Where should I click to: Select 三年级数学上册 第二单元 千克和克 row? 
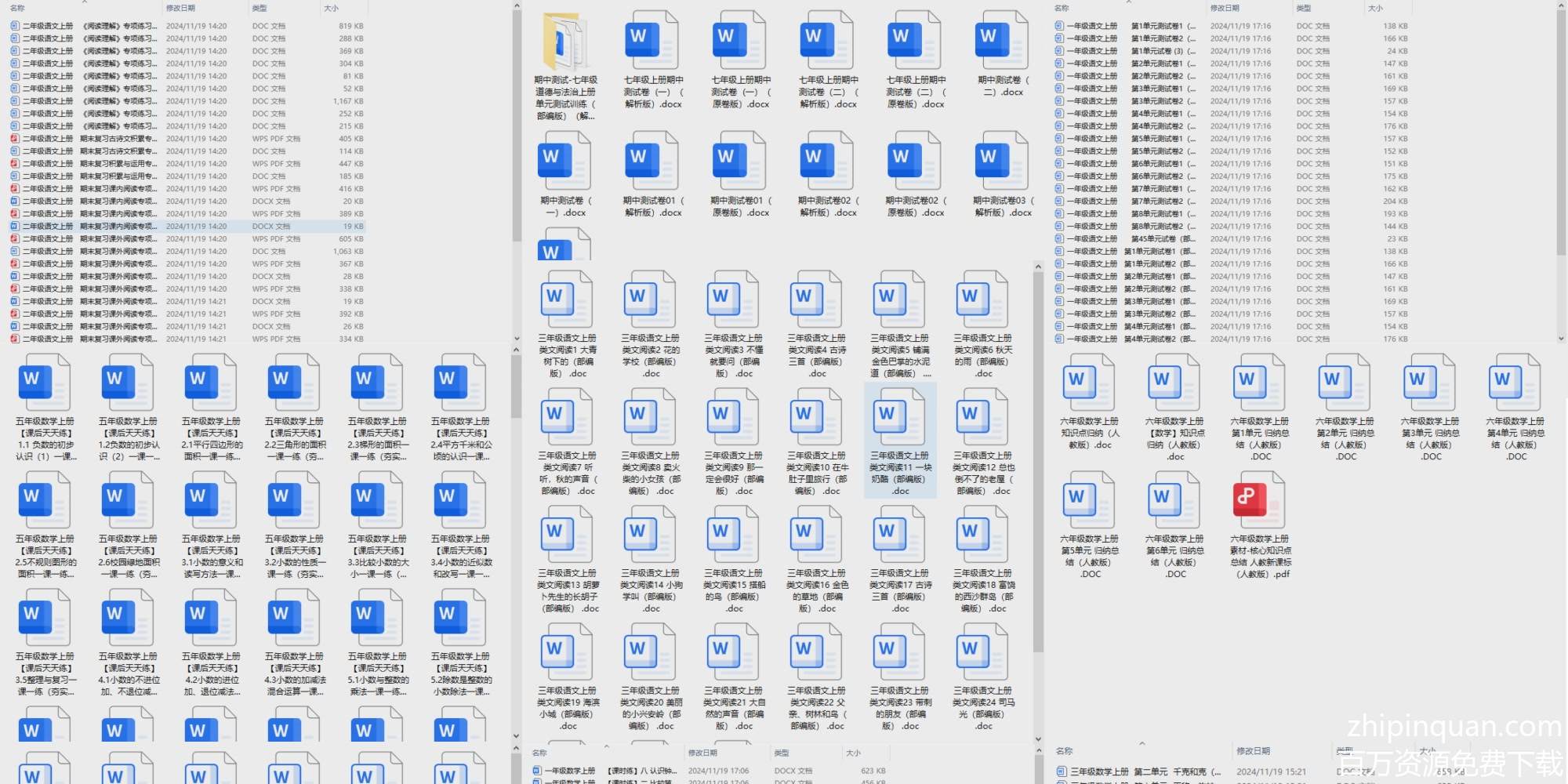point(1145,771)
